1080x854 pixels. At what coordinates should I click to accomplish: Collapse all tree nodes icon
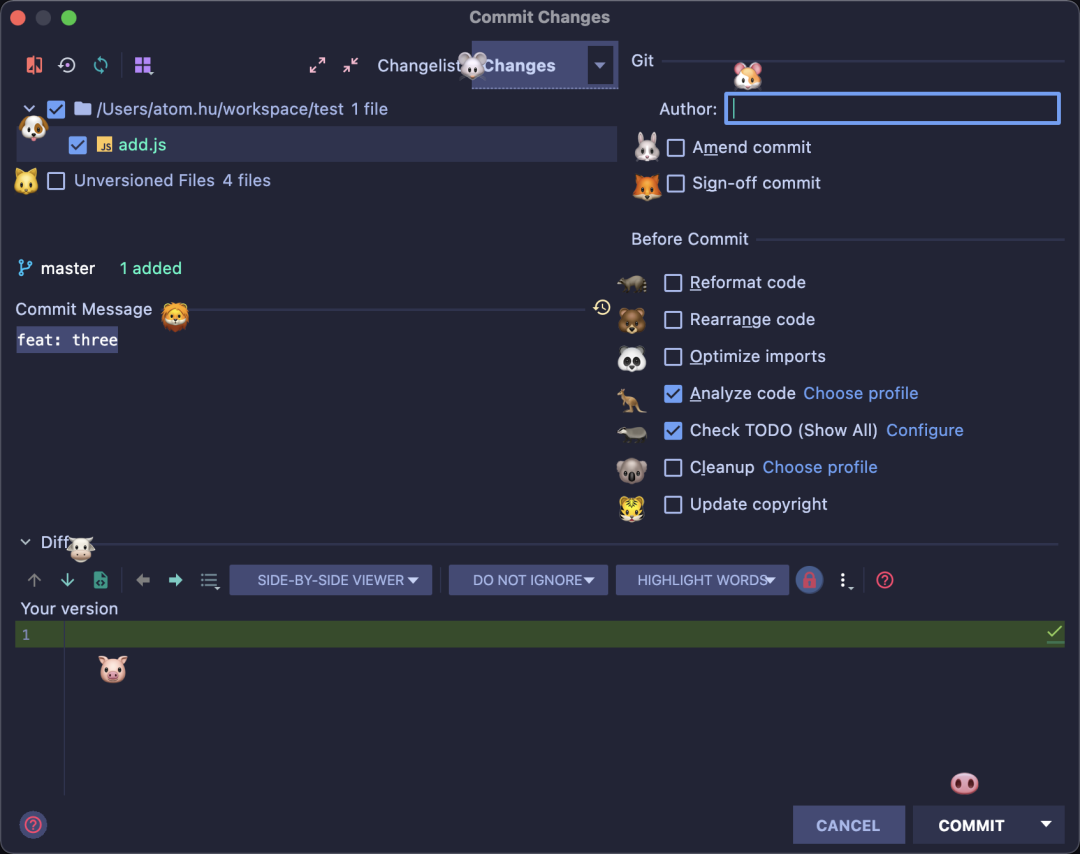(351, 65)
